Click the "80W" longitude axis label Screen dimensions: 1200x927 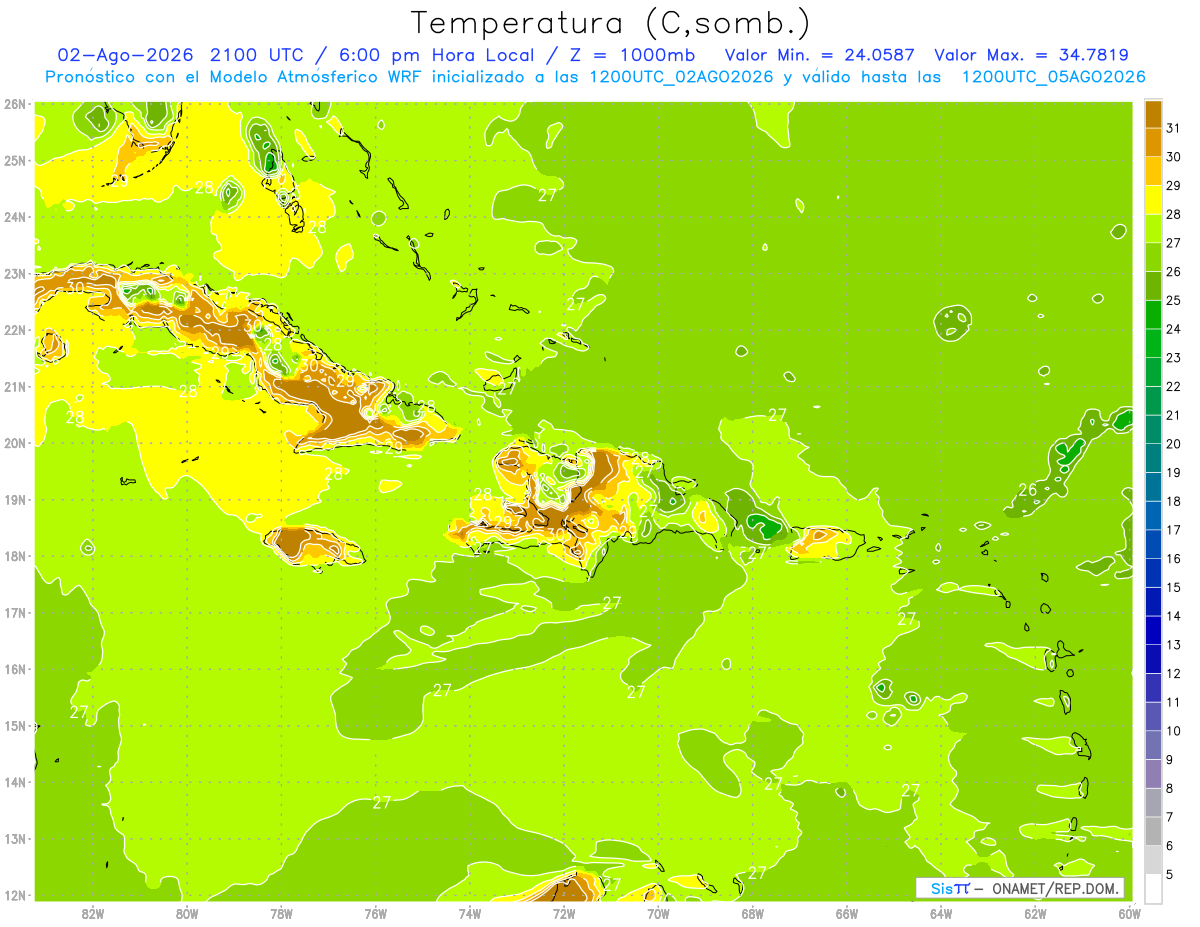coord(187,913)
